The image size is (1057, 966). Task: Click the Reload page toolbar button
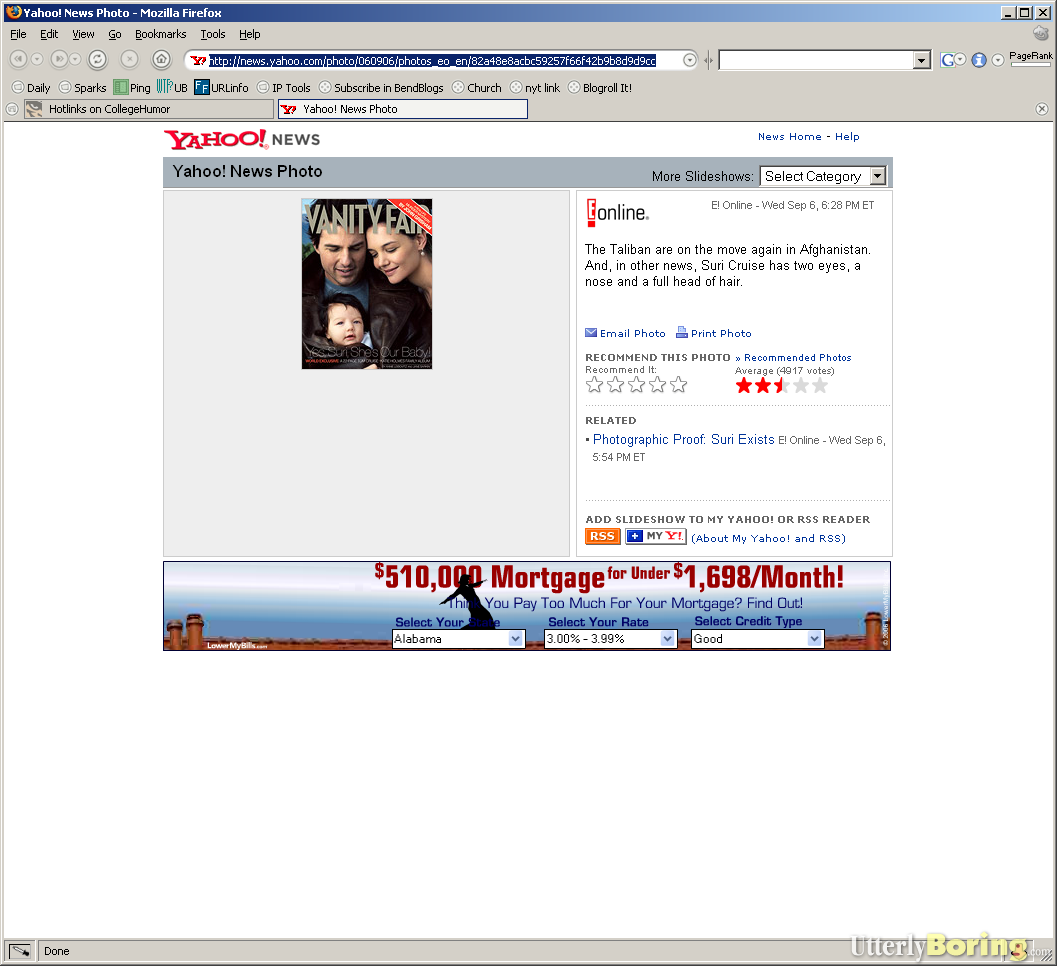pos(97,59)
